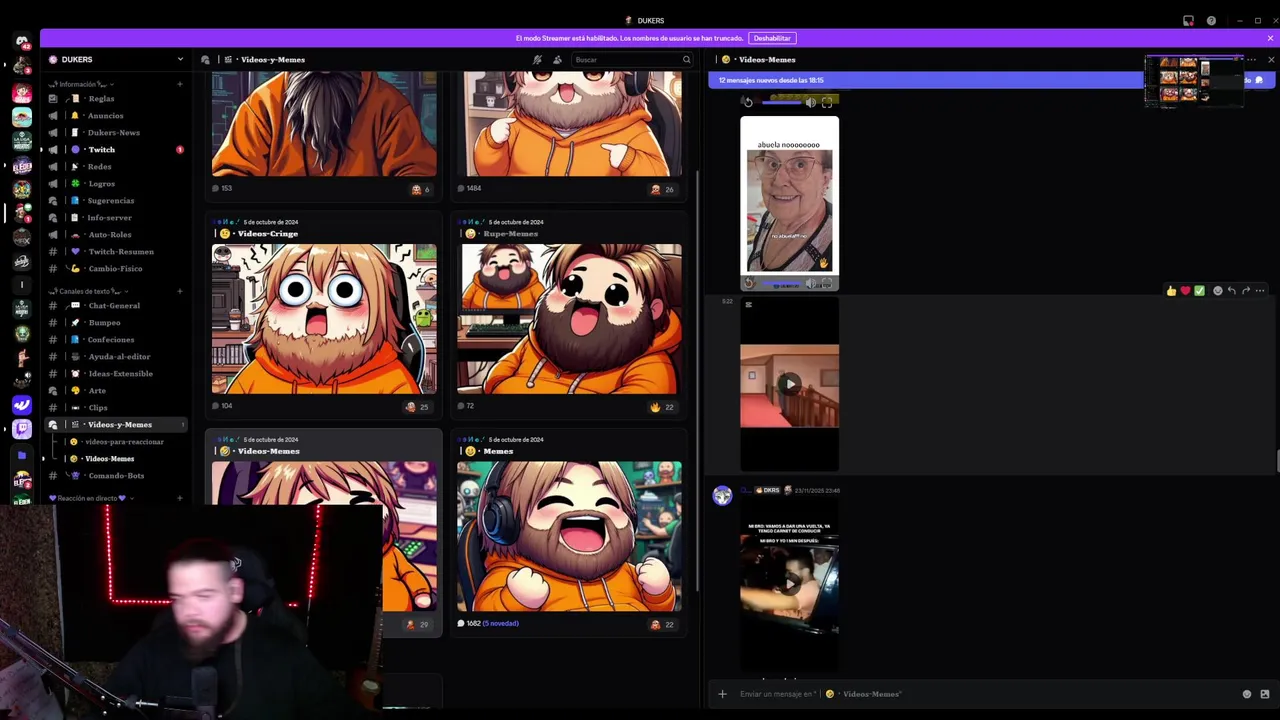This screenshot has height=720, width=1280.
Task: Open the Videos-Cringe forum post
Action: click(x=323, y=313)
